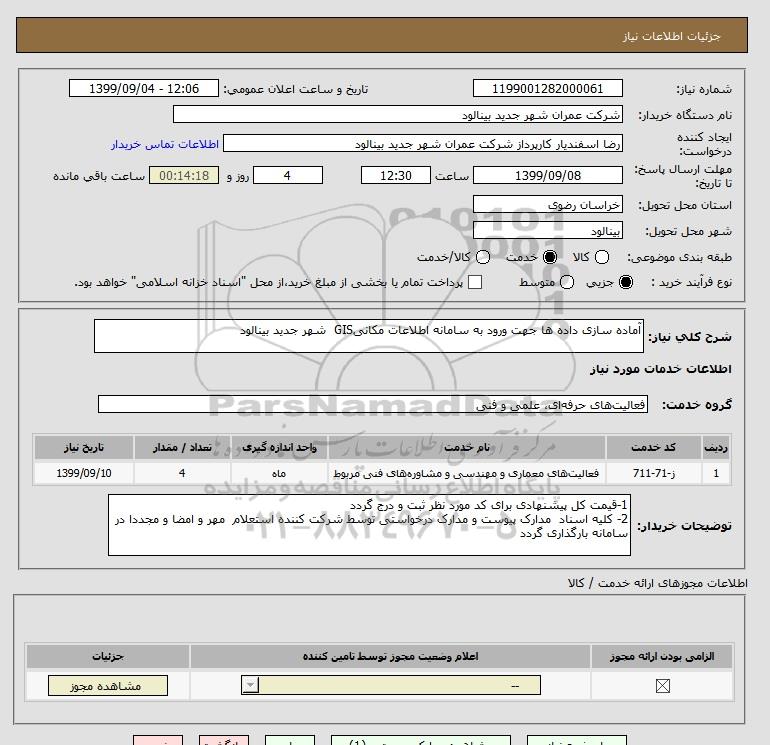Click the 'نام خدمت' column header
Viewport: 770px width, 745px height.
467,447
